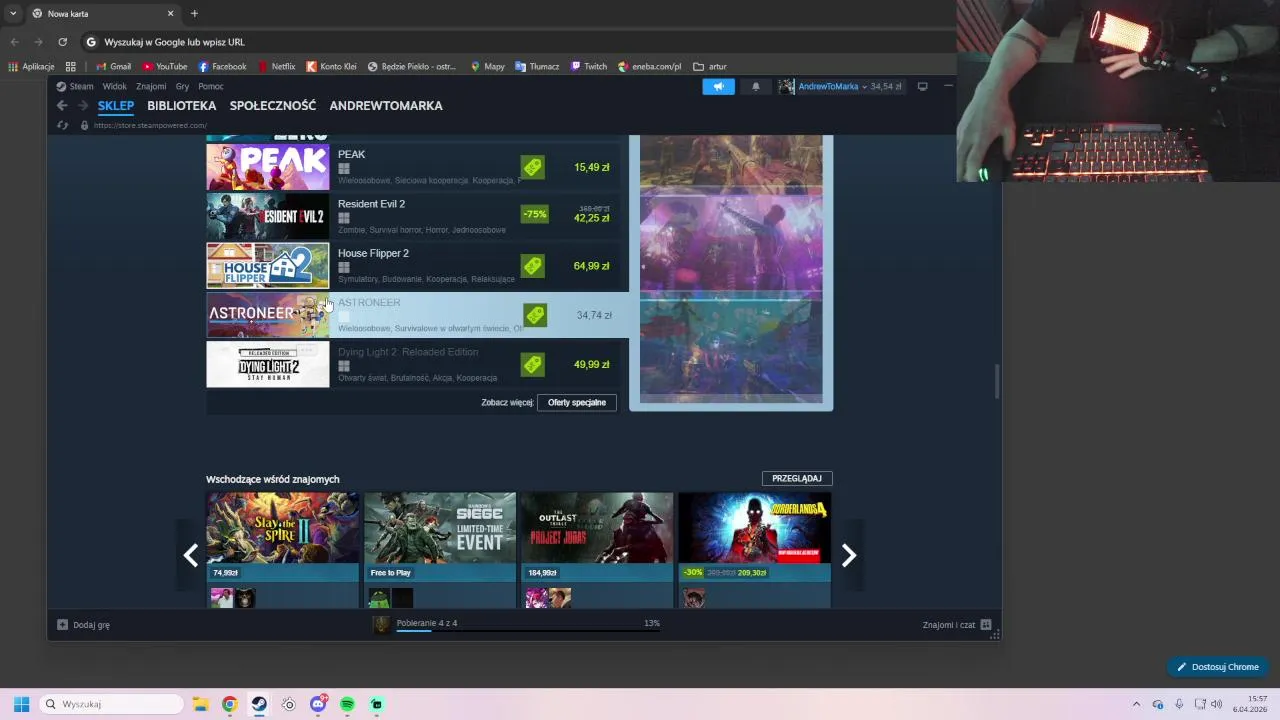Switch to the SPOŁECZNOŚĆ tab

pyautogui.click(x=273, y=106)
